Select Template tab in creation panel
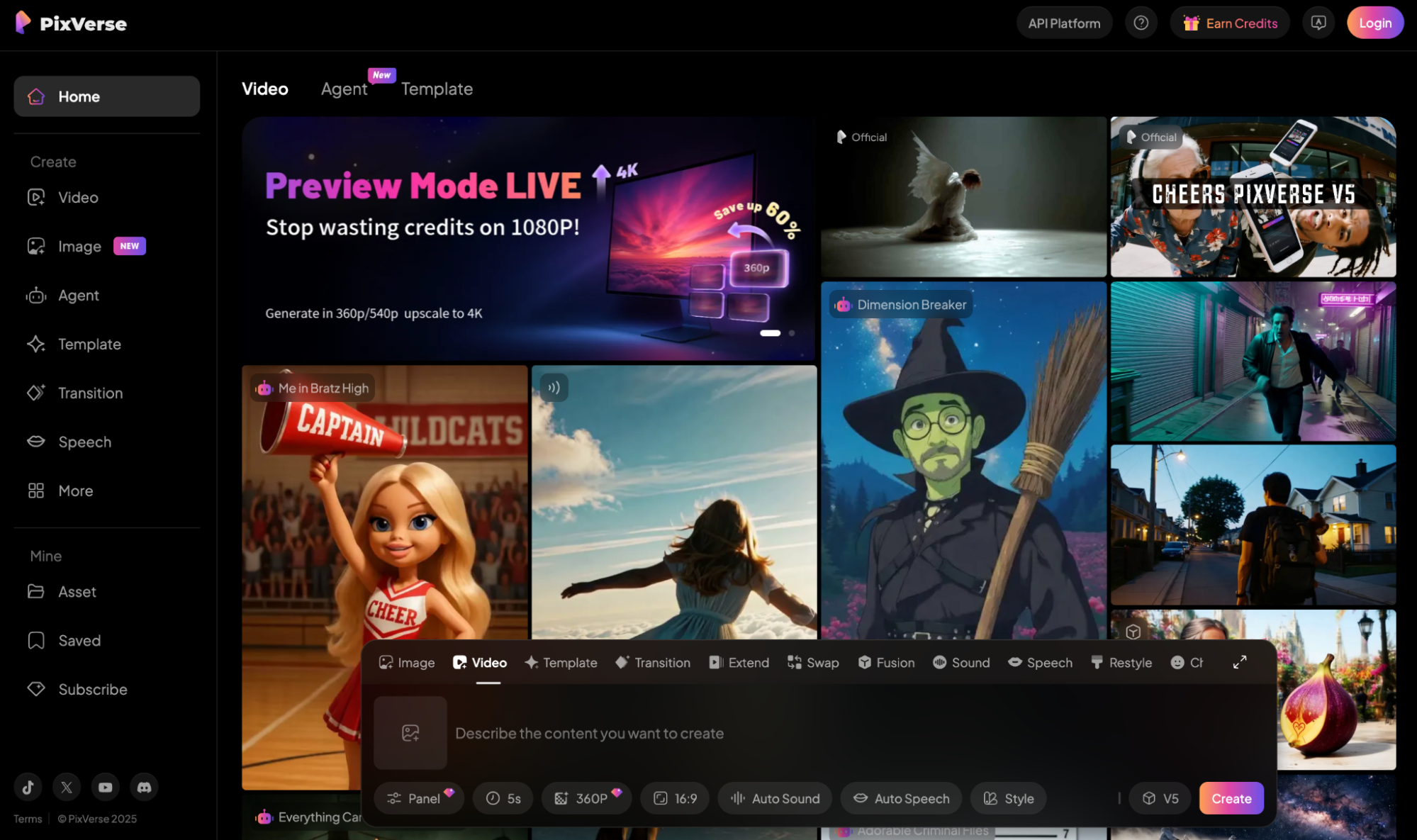Image resolution: width=1417 pixels, height=840 pixels. click(x=561, y=662)
